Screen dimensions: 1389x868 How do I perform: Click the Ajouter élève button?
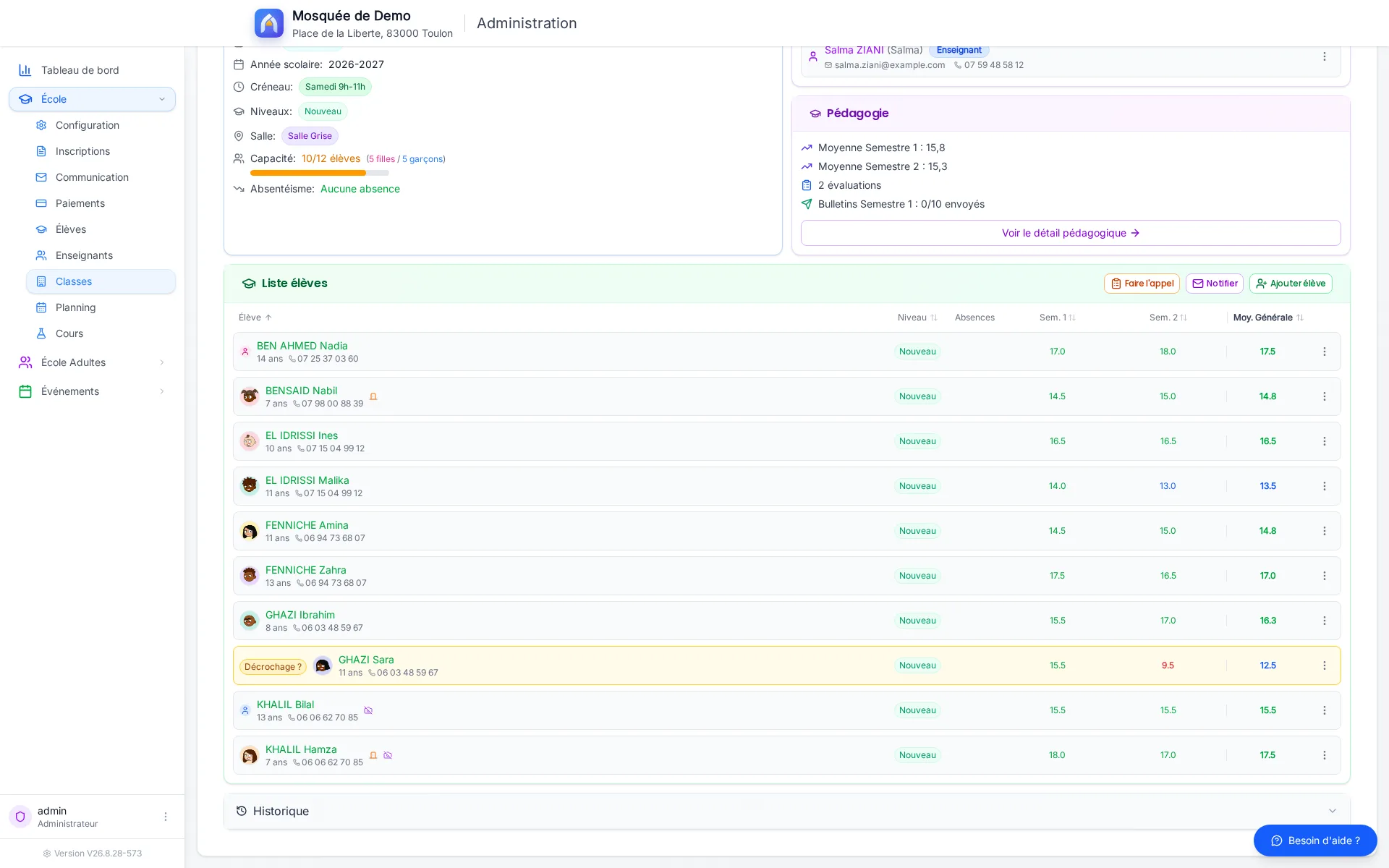click(x=1291, y=284)
